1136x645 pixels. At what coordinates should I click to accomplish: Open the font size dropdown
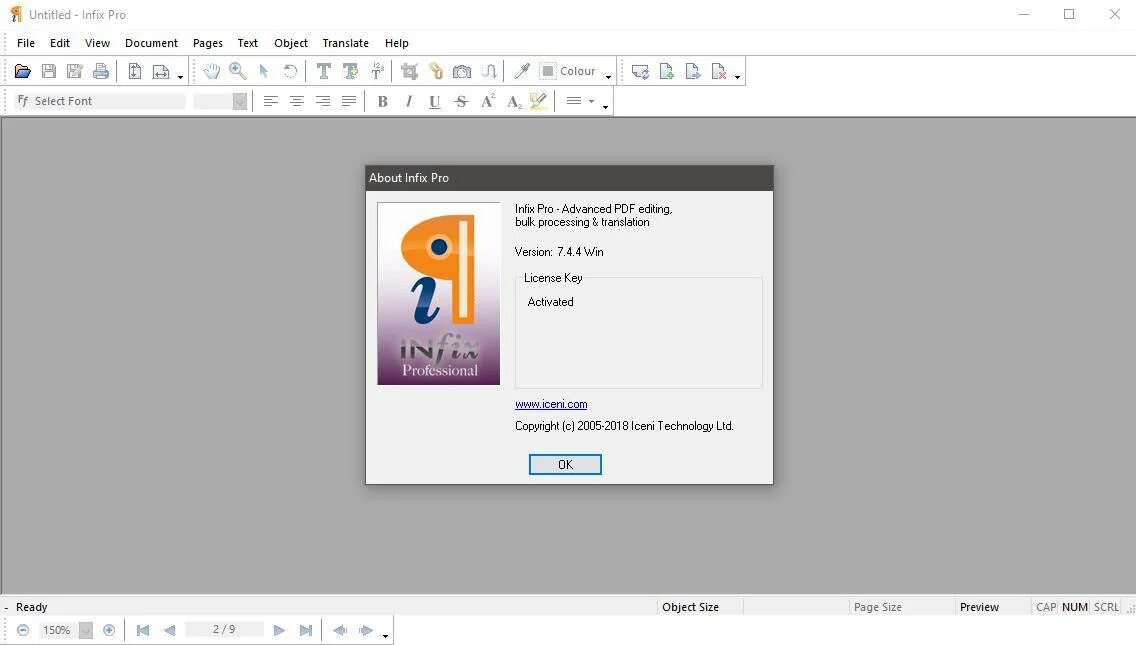[x=240, y=101]
